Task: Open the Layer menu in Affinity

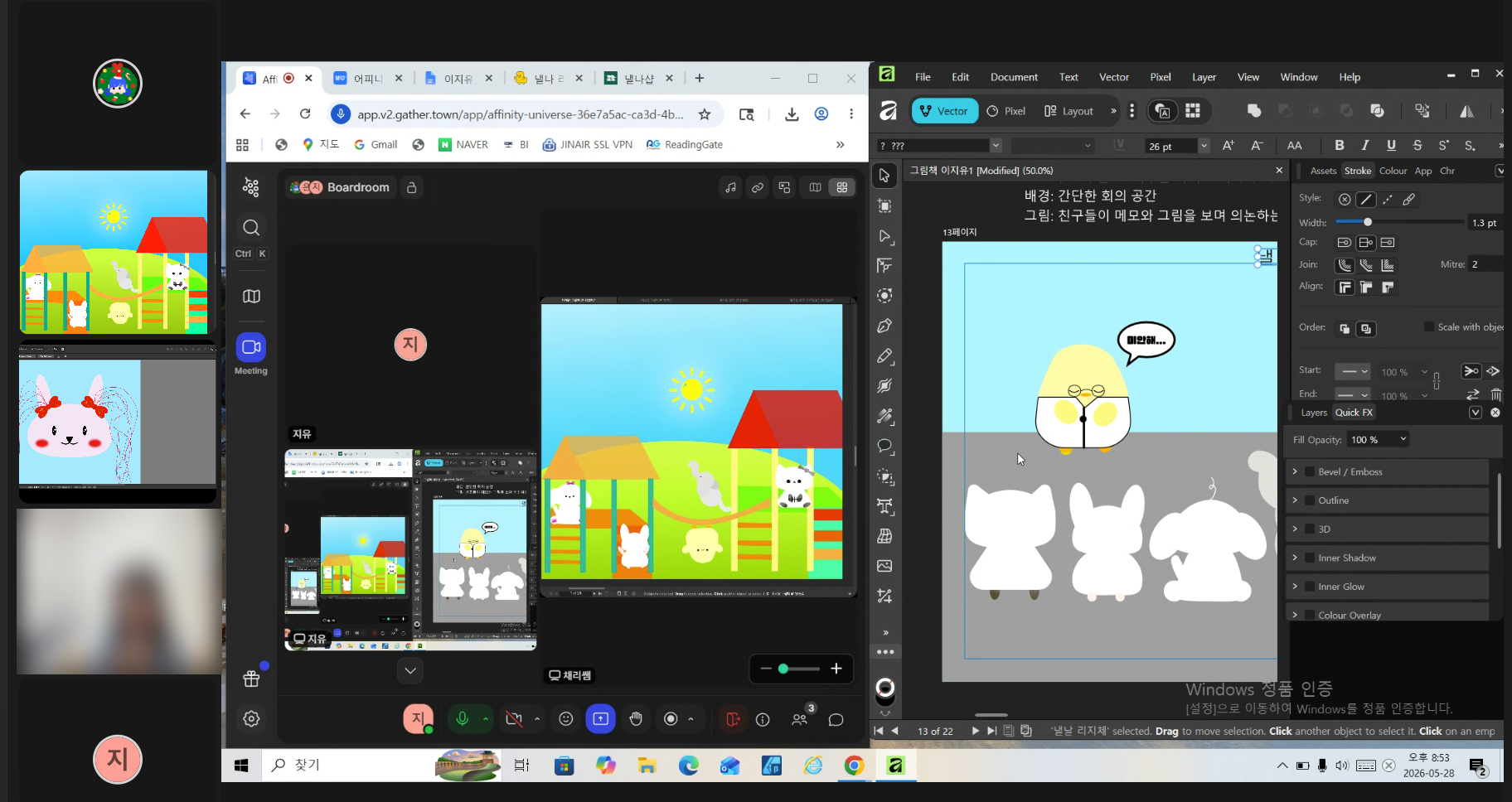Action: (x=1204, y=77)
